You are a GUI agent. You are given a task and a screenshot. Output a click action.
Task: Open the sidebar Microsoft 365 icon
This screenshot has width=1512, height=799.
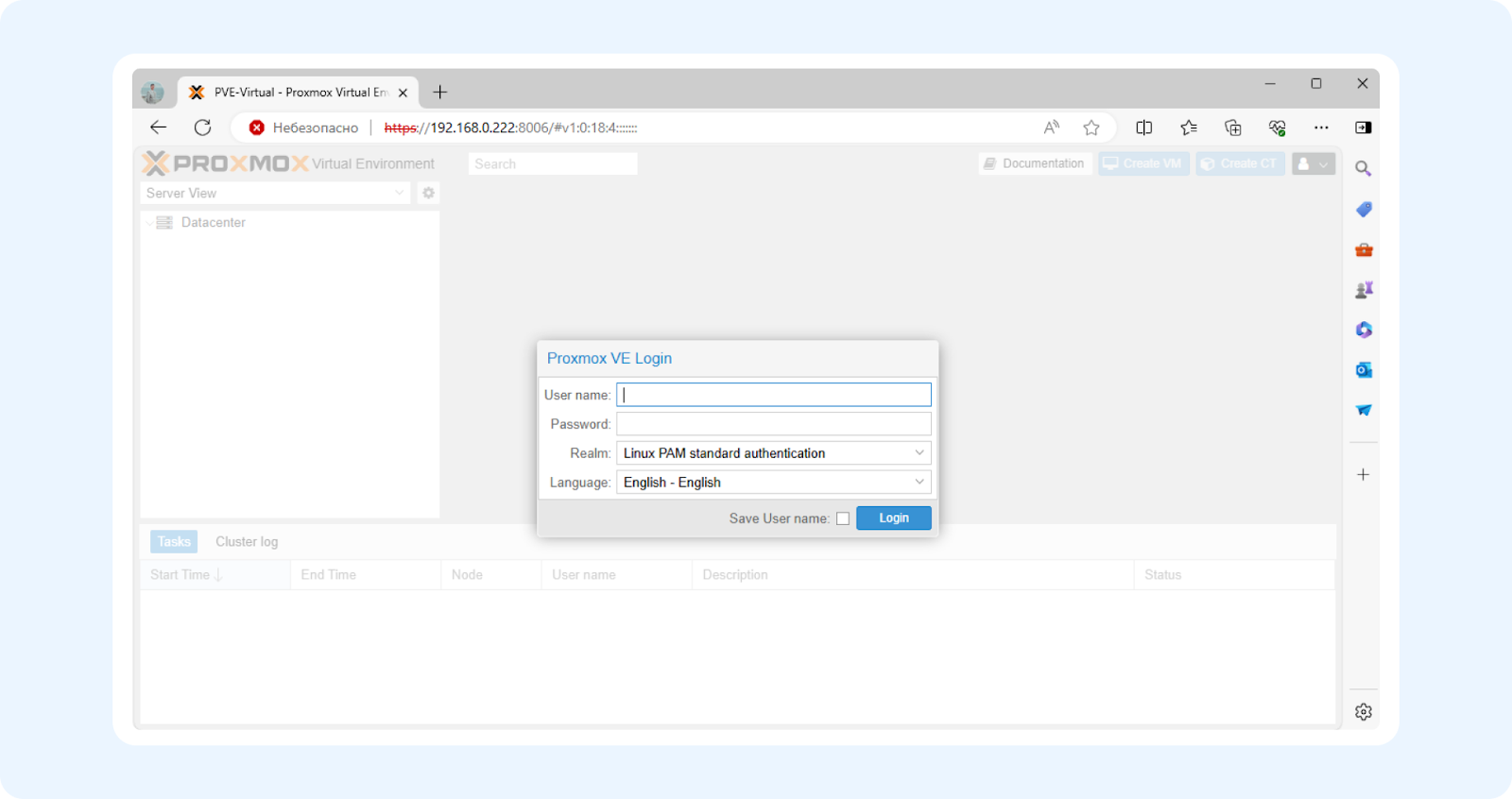[x=1364, y=330]
